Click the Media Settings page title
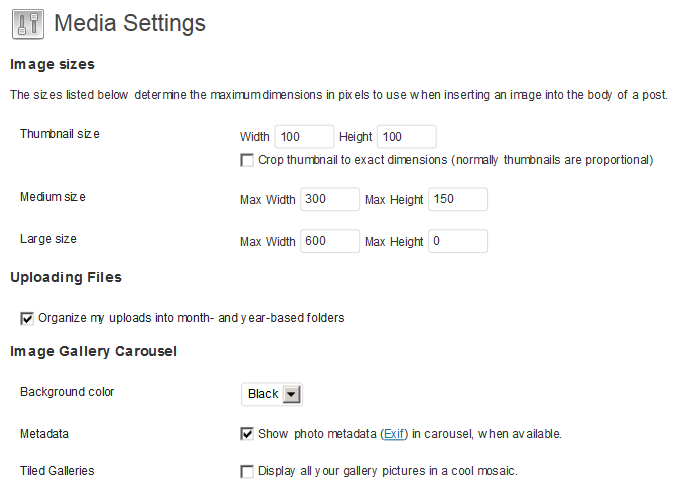Image resolution: width=683 pixels, height=489 pixels. tap(130, 23)
